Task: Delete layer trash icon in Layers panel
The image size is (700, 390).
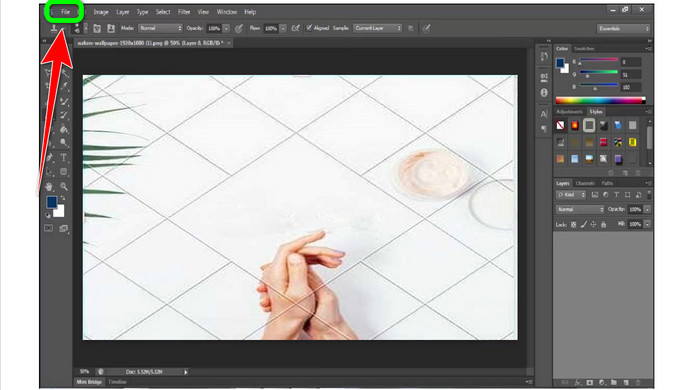Action: [638, 383]
